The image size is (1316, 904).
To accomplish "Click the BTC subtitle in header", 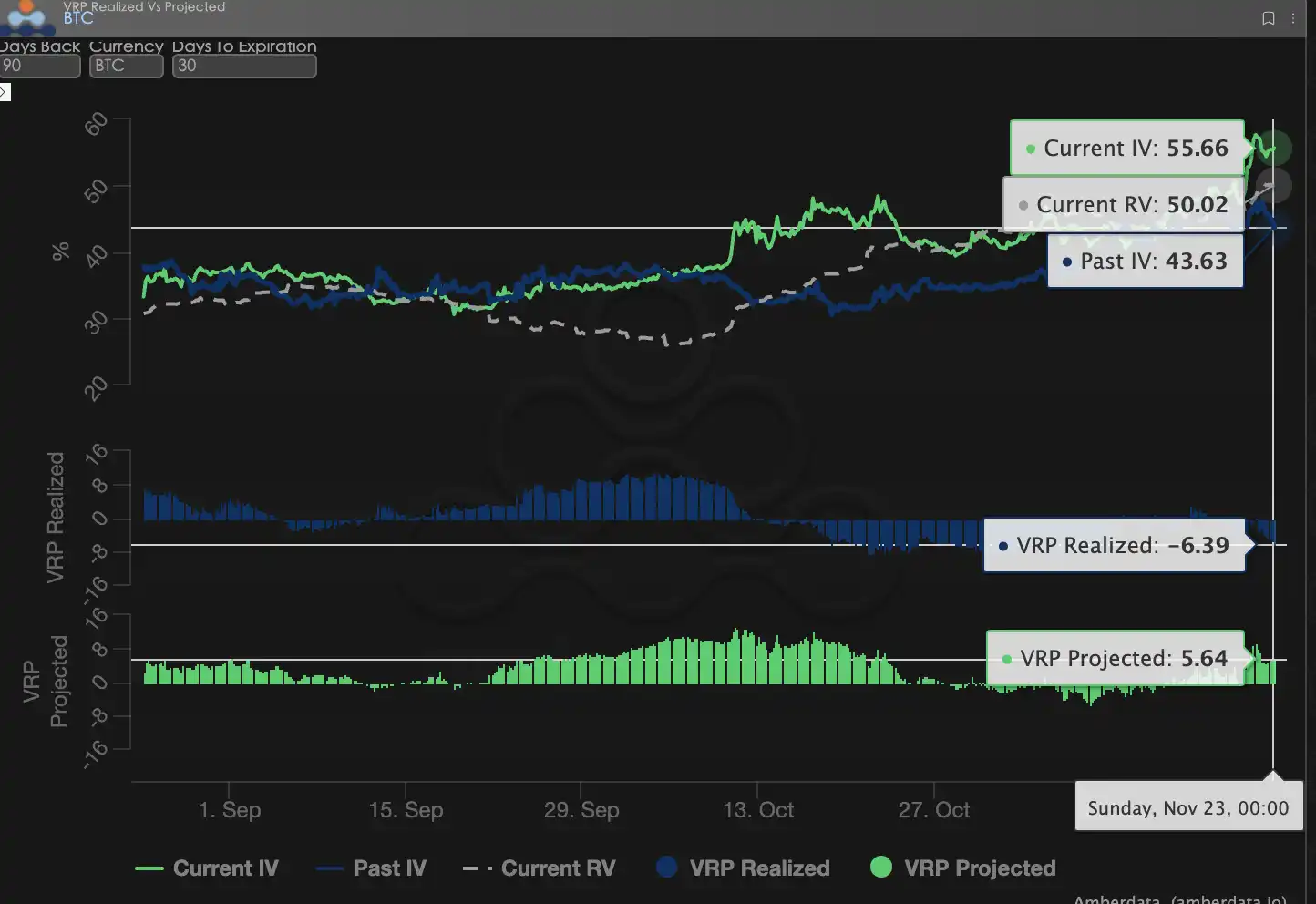I will pos(78,18).
